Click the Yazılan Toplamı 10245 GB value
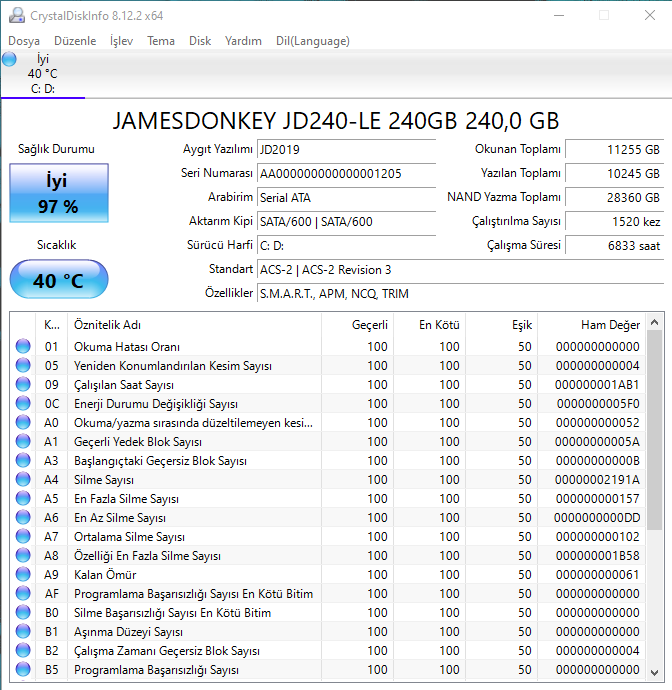672x690 pixels. (614, 173)
